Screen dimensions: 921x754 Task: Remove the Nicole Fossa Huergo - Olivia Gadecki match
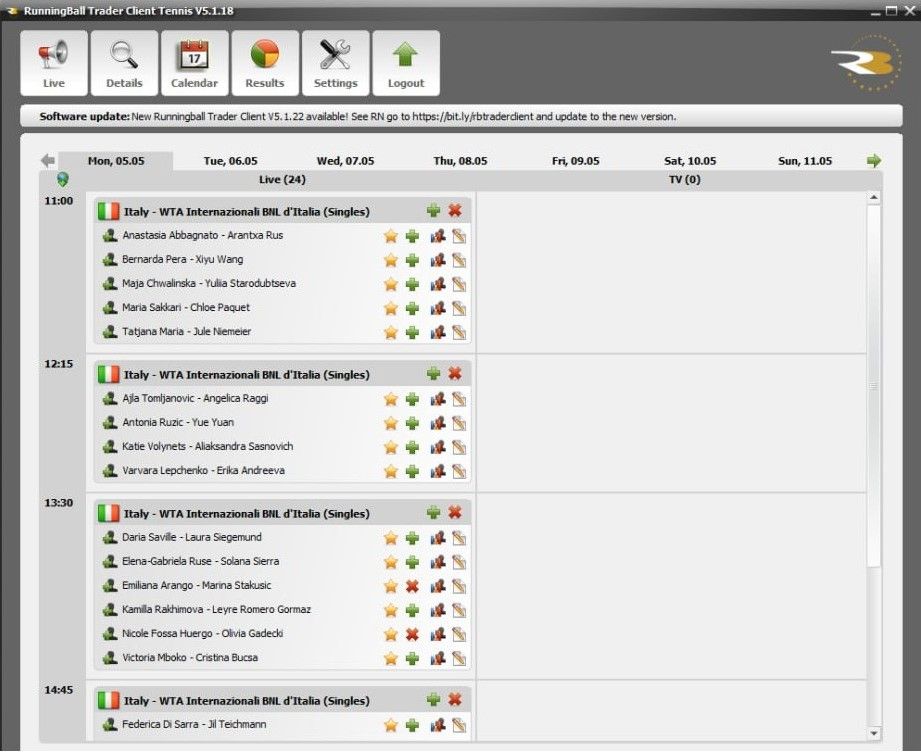pyautogui.click(x=412, y=634)
